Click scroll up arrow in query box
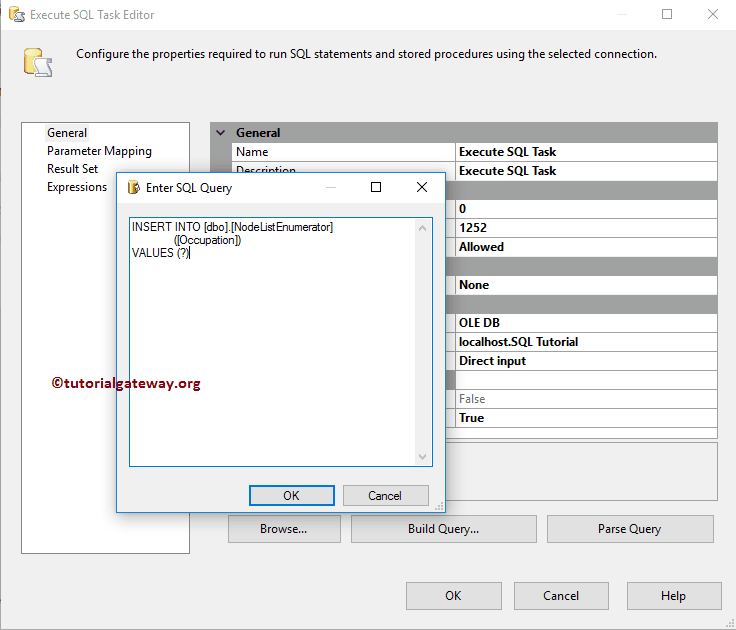Screen dimensions: 736x630 coord(422,228)
